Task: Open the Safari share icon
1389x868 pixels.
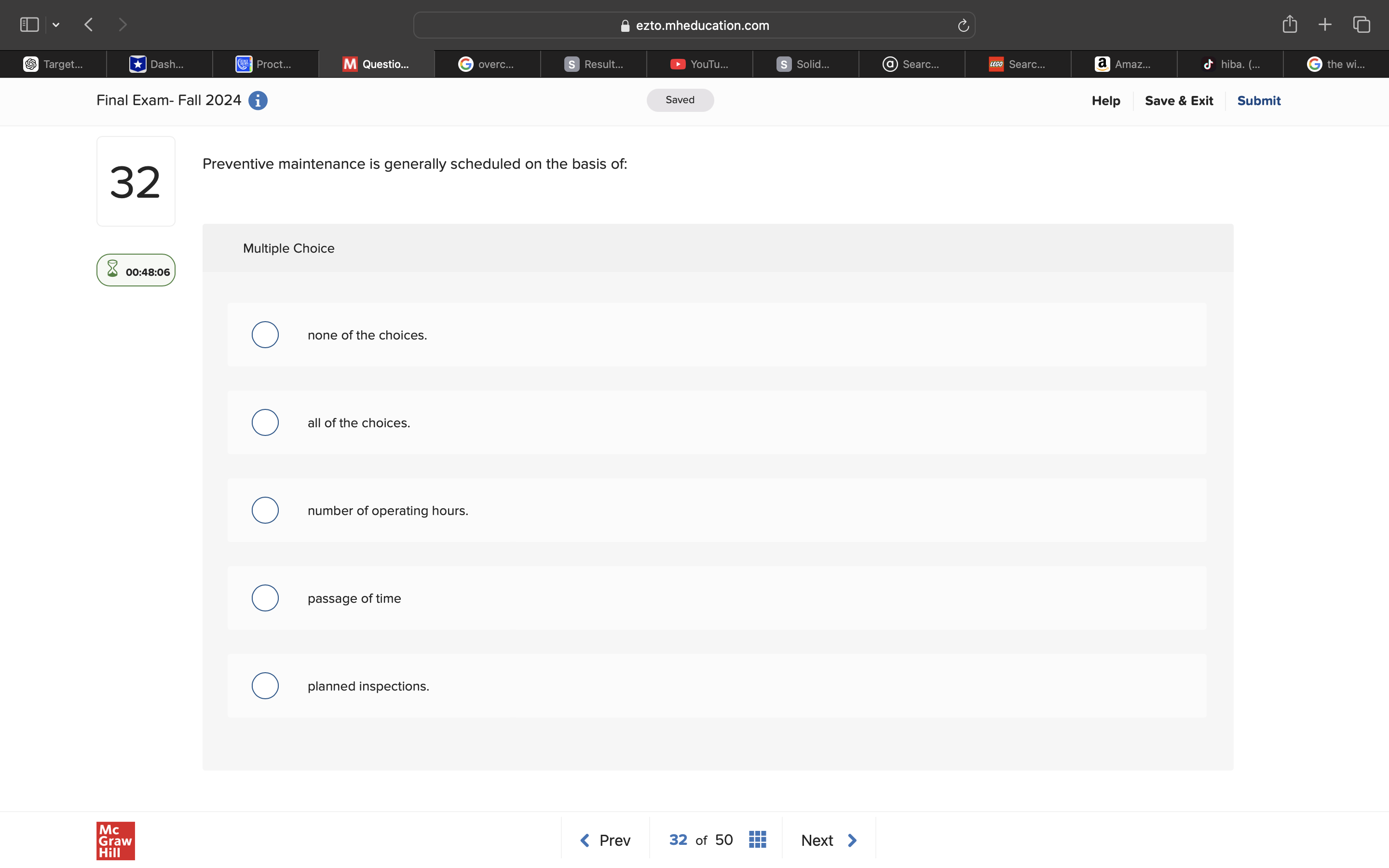Action: pos(1289,25)
